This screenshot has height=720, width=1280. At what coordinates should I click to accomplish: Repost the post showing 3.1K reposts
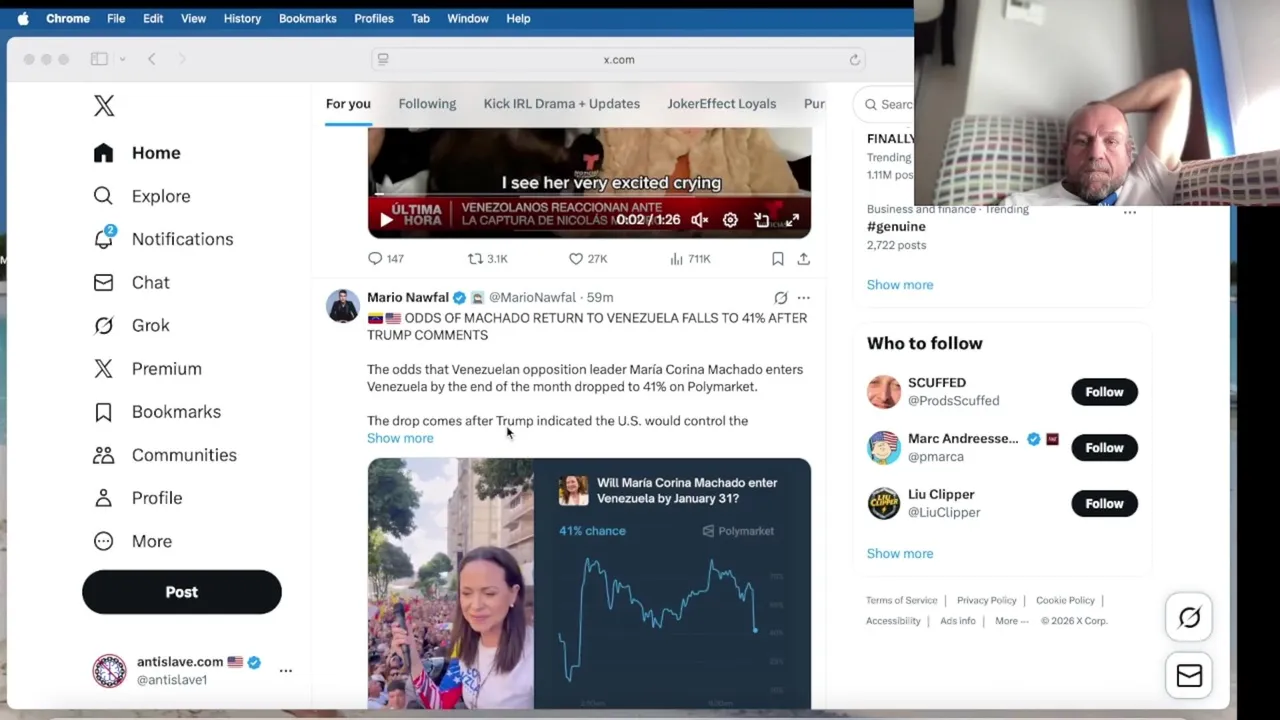pos(488,258)
